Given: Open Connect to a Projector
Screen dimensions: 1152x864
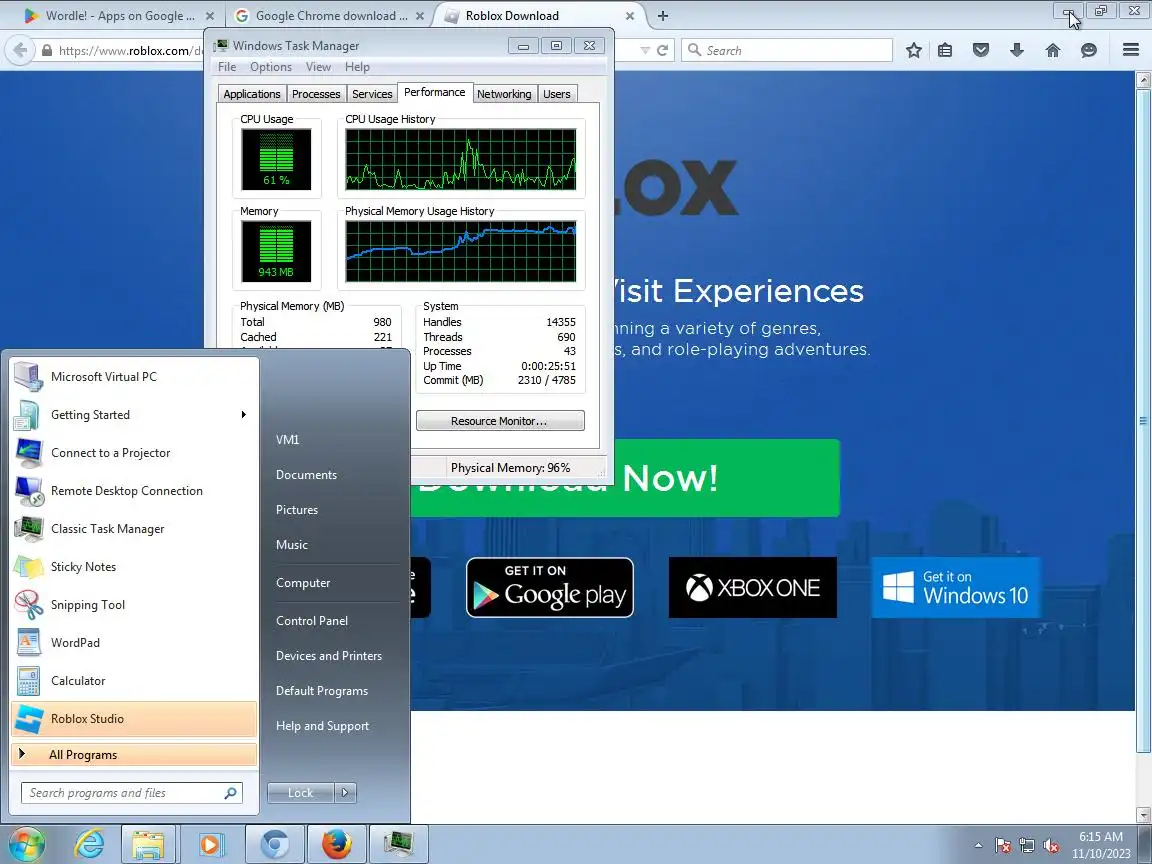Looking at the screenshot, I should [x=134, y=453].
